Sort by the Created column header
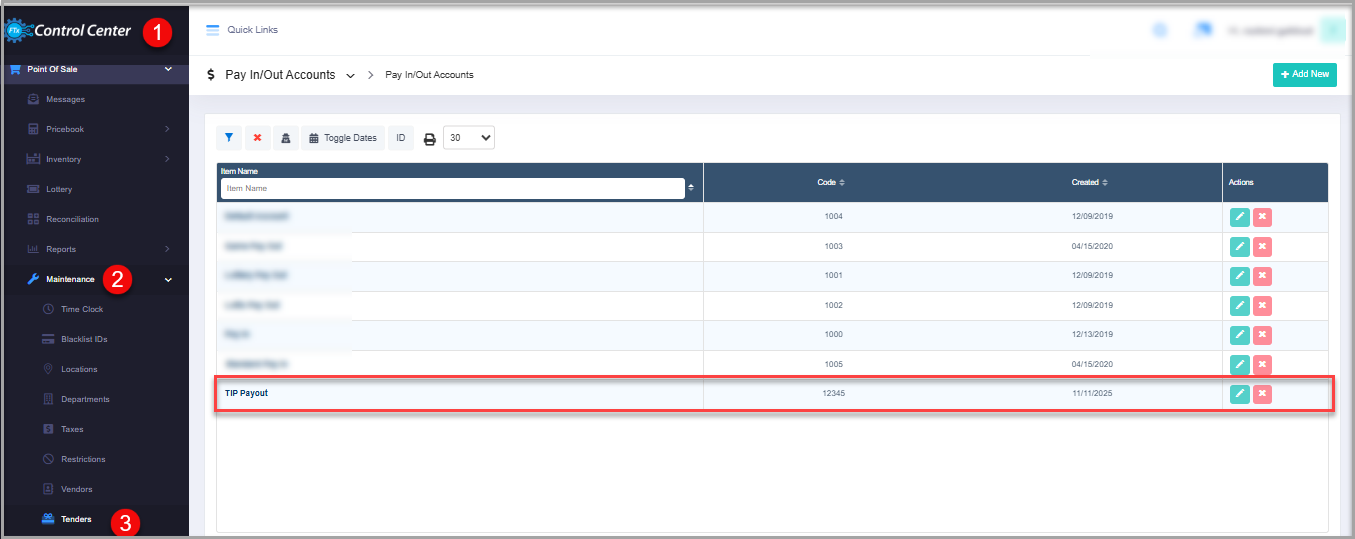This screenshot has width=1355, height=539. point(1089,183)
